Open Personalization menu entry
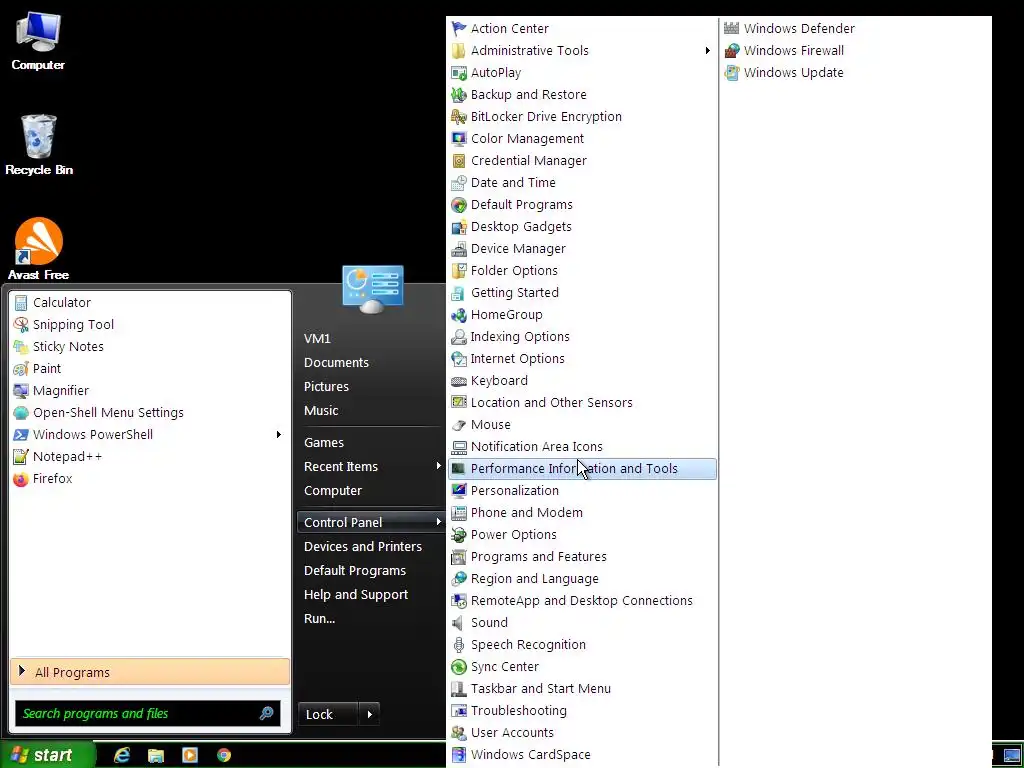Screen dimensions: 1024x768 (x=583, y=490)
